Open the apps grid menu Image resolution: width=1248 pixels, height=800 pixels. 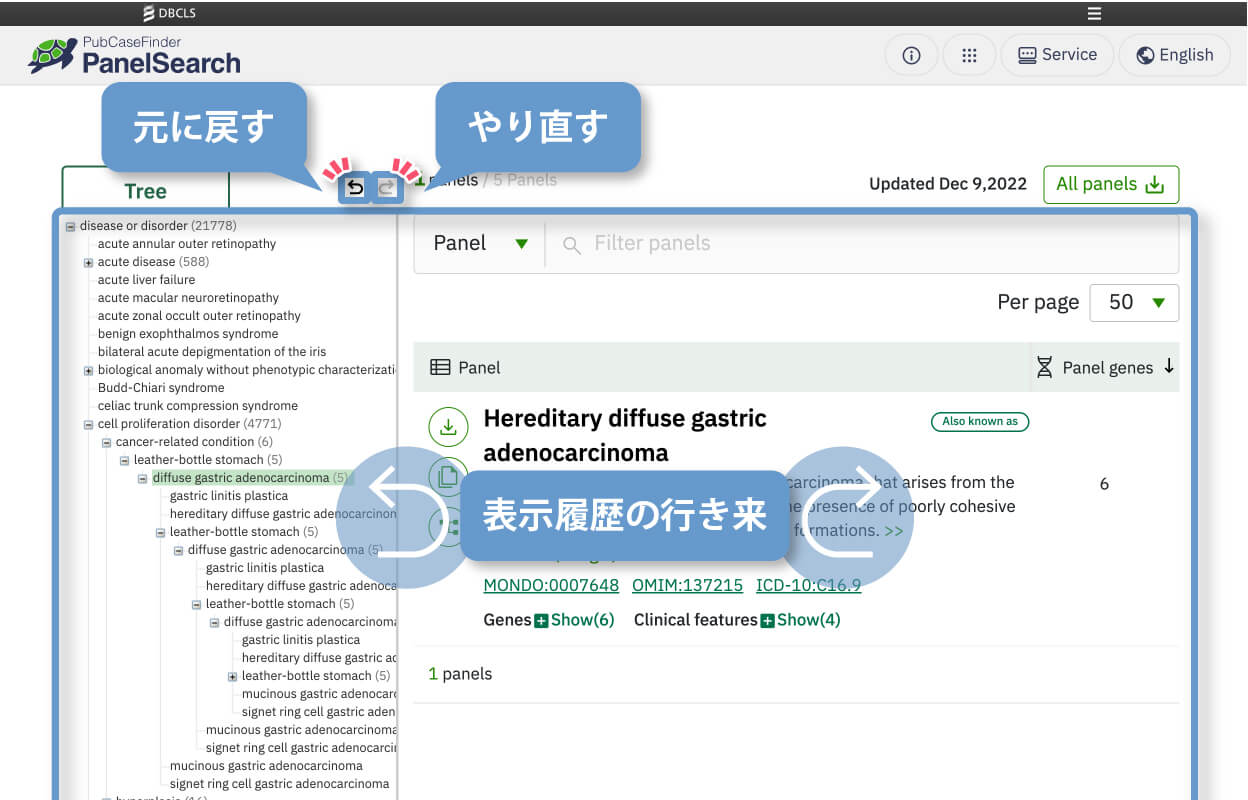pyautogui.click(x=969, y=55)
